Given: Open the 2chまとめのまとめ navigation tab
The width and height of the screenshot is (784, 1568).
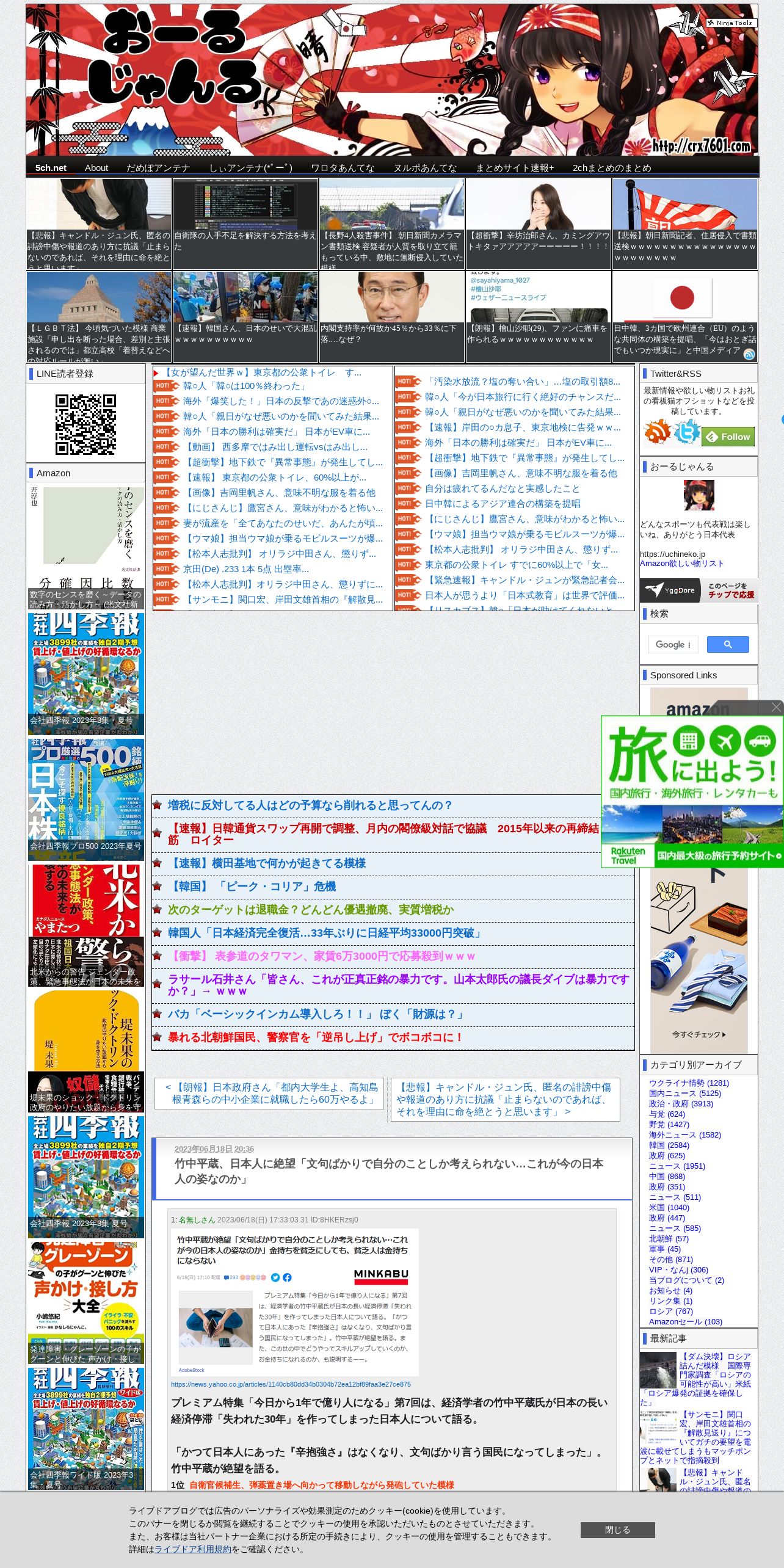Looking at the screenshot, I should click(x=612, y=167).
